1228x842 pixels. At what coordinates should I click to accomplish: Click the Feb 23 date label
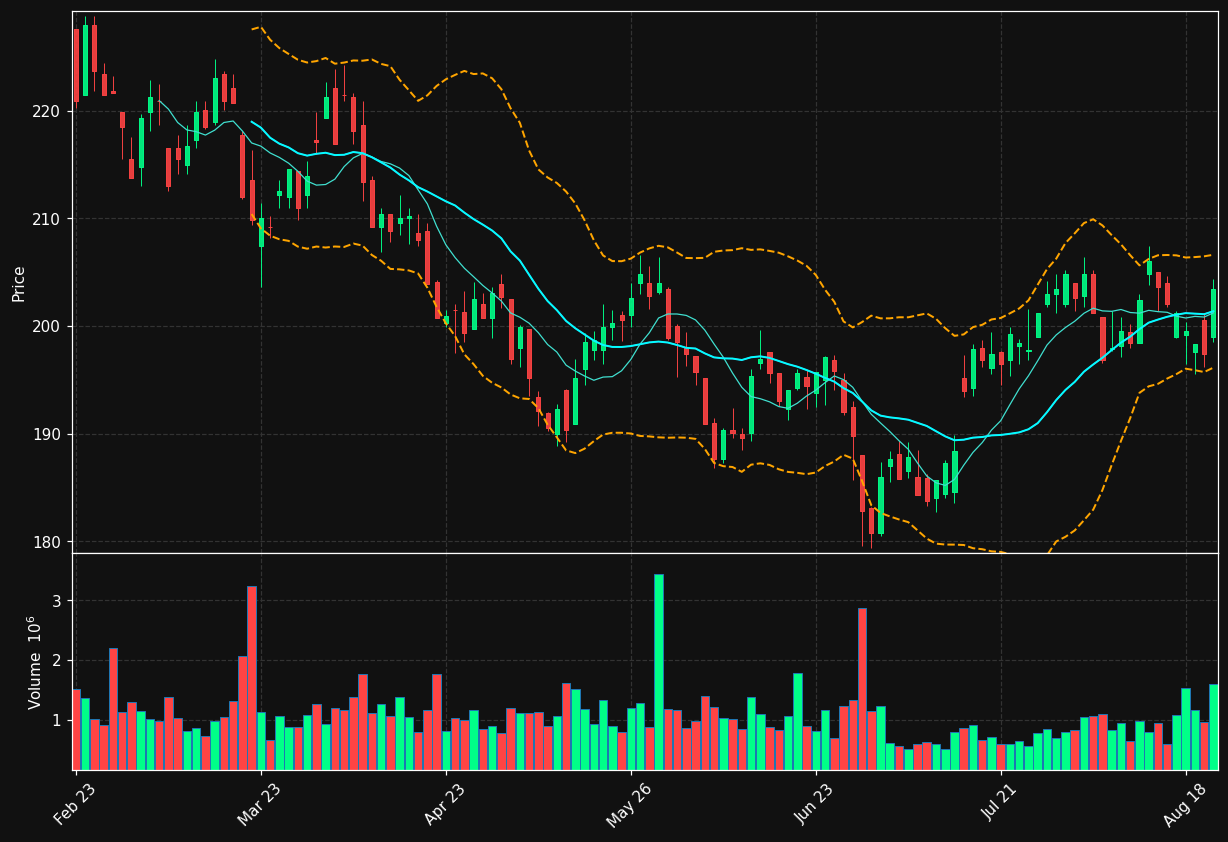75,803
